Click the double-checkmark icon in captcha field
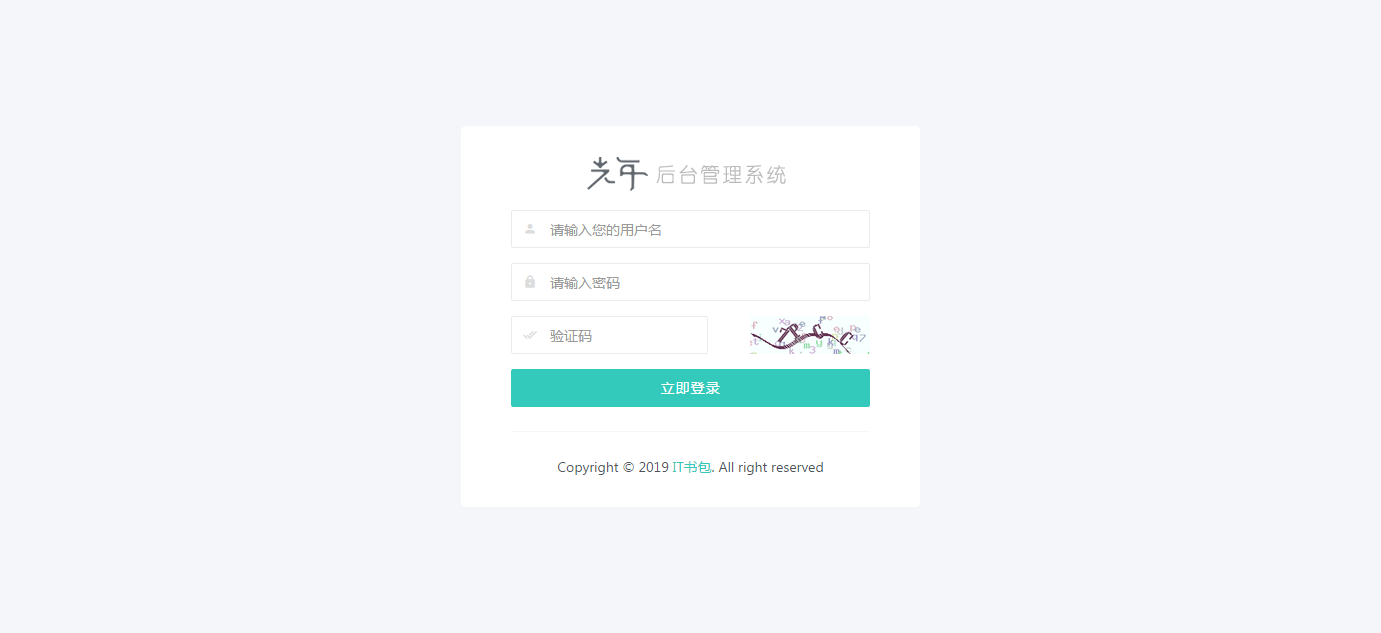1381x633 pixels. (x=530, y=335)
